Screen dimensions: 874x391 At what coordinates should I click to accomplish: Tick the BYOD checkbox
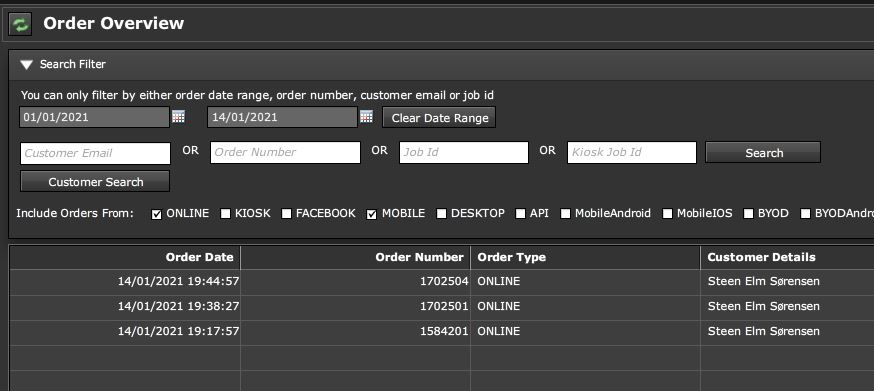tap(749, 214)
